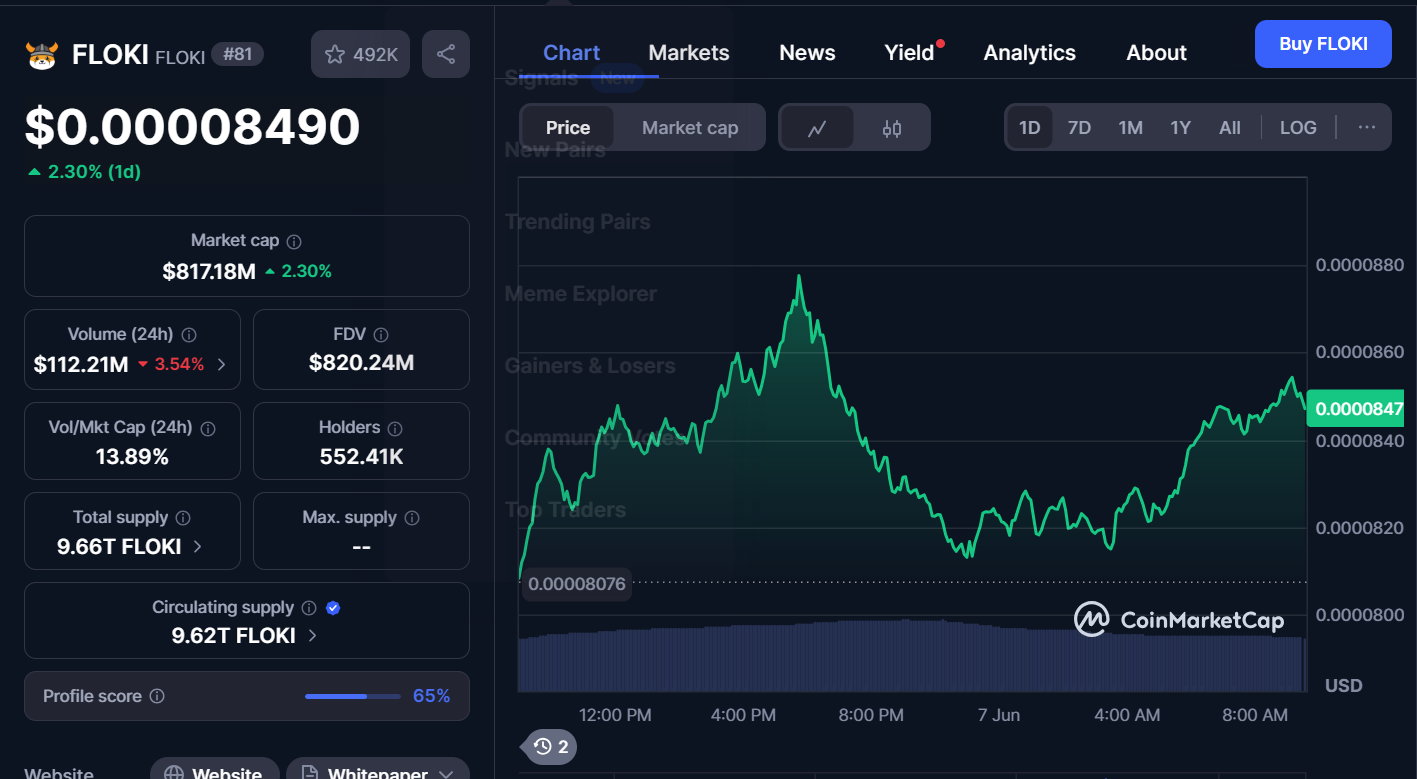Open the Chart tab
Screen dimensions: 1417x779
click(572, 53)
